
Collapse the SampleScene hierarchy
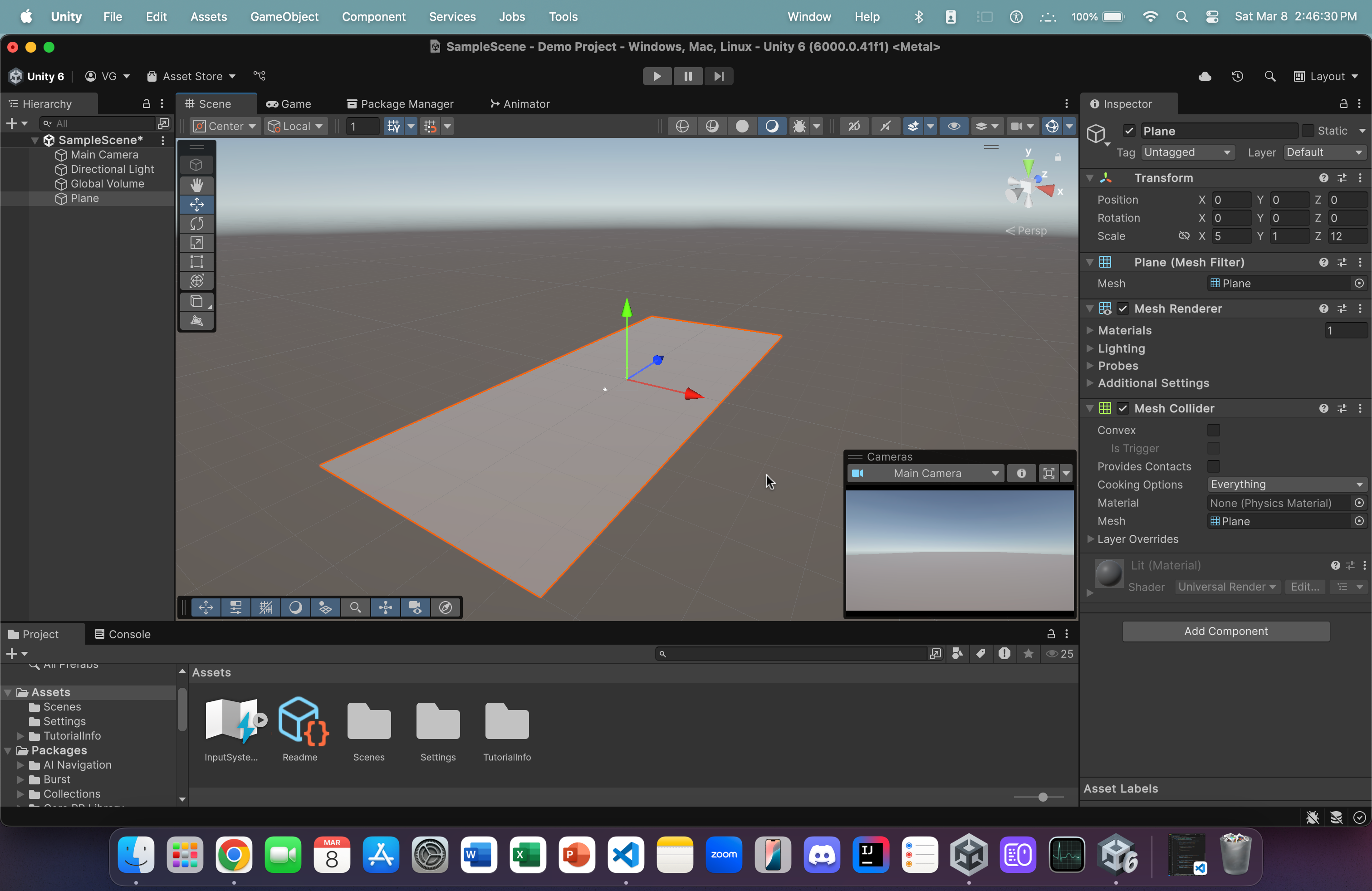(34, 140)
